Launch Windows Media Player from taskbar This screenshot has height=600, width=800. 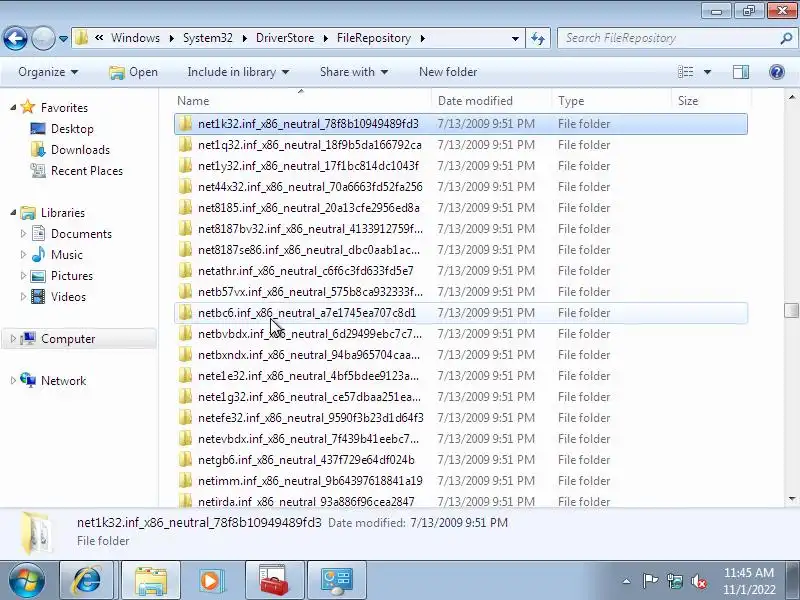210,580
